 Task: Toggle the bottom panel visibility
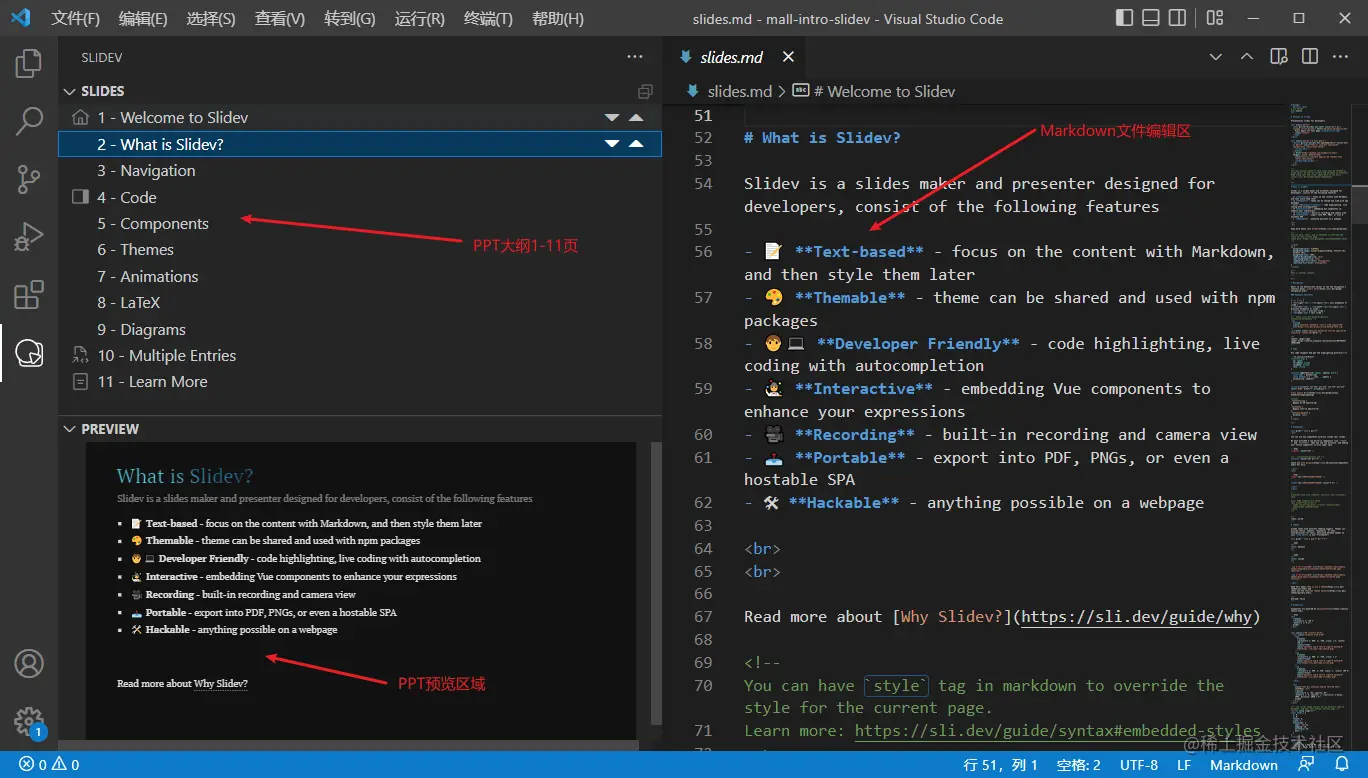pos(1151,18)
